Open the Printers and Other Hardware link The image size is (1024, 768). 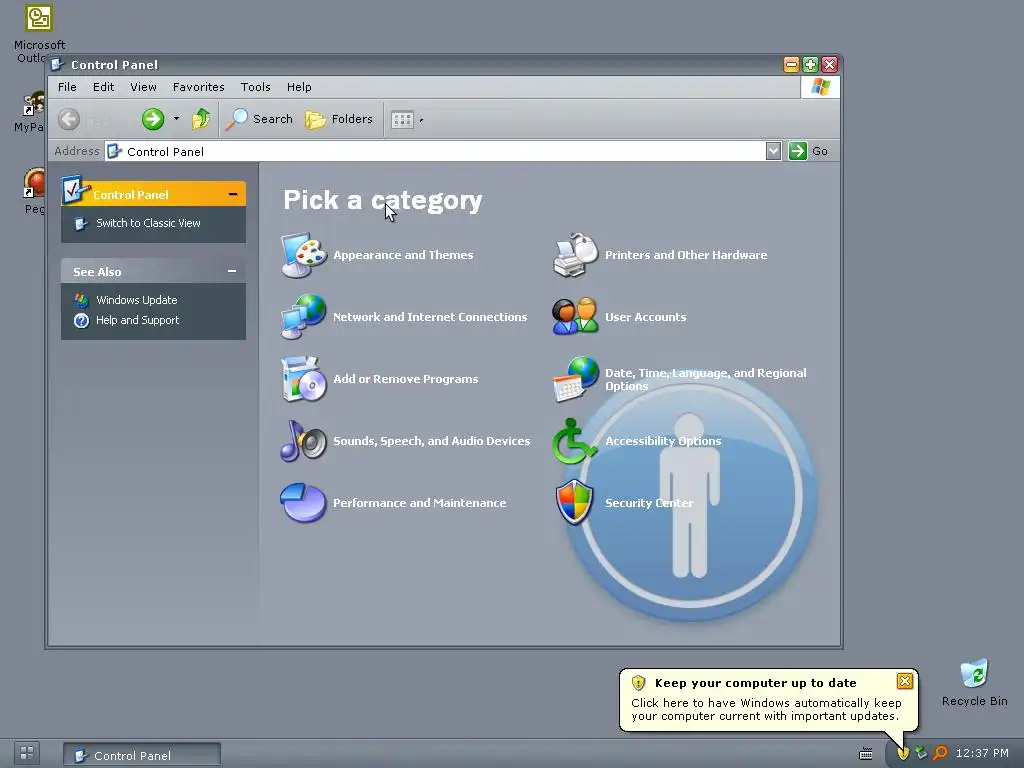click(686, 255)
